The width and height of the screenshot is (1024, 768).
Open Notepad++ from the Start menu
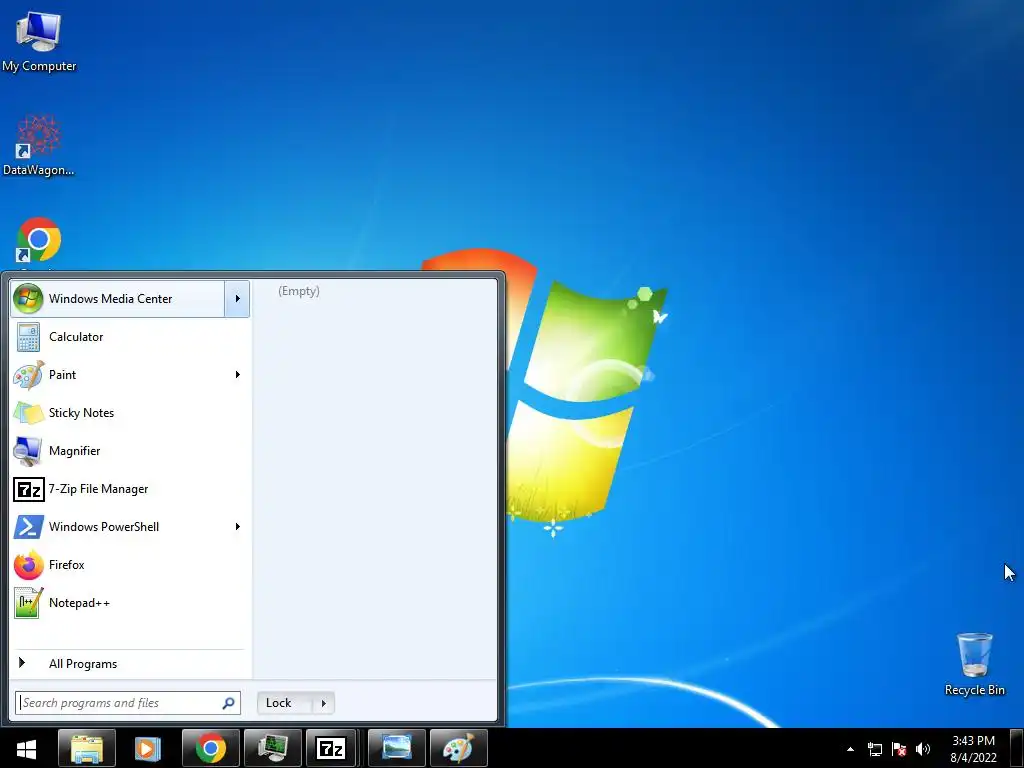coord(129,603)
